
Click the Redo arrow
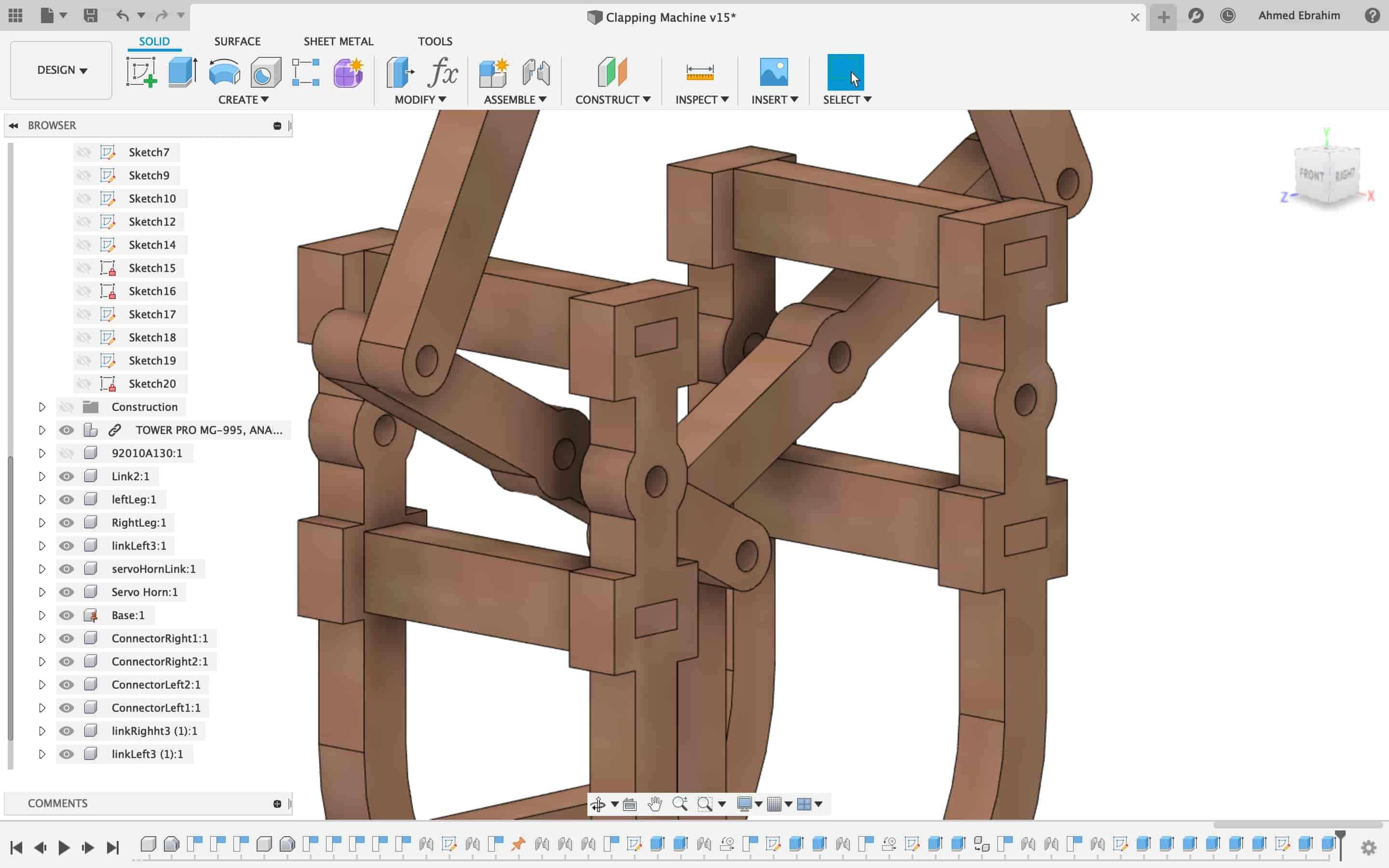click(x=161, y=15)
